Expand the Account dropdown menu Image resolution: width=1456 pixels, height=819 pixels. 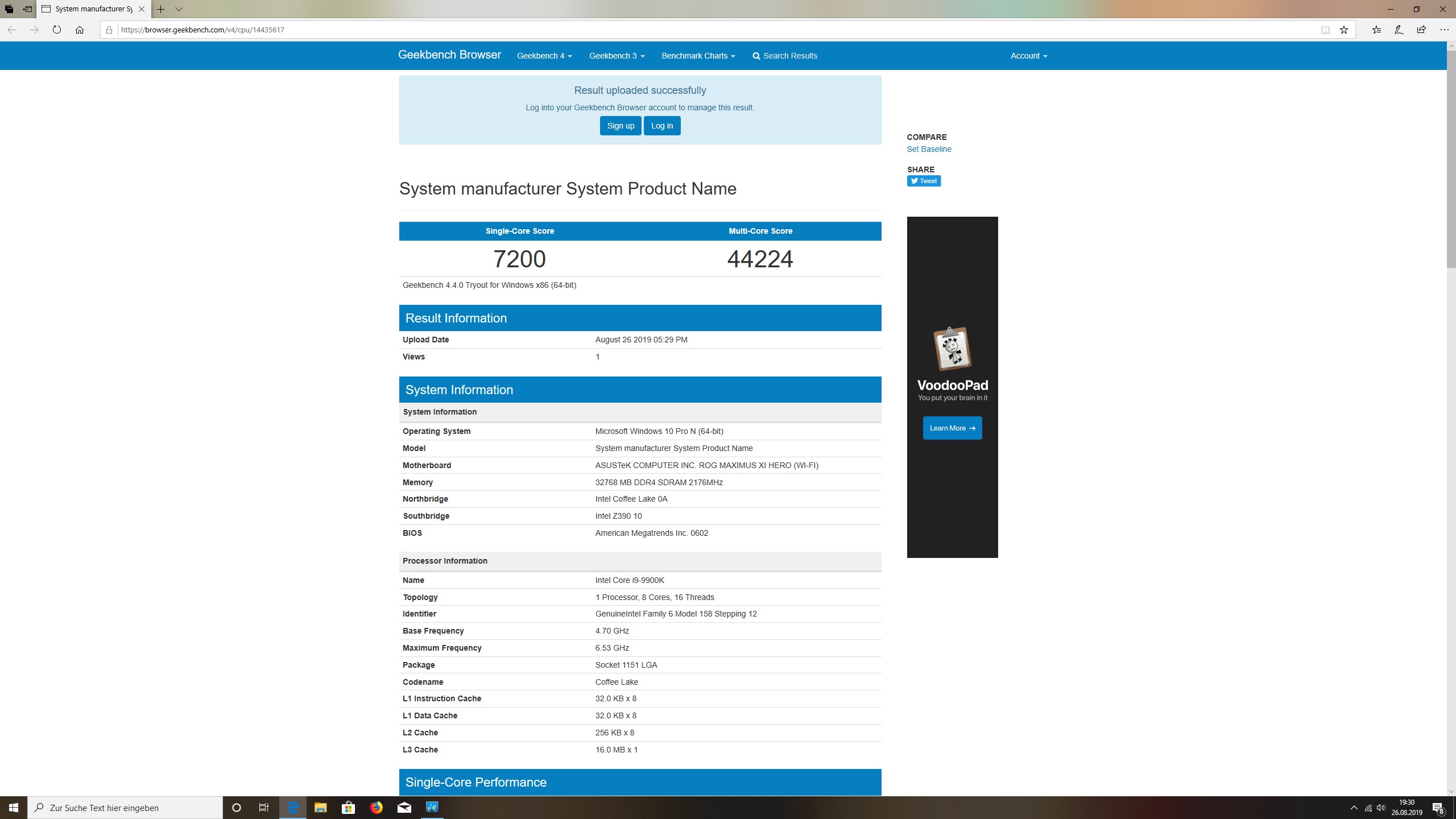pyautogui.click(x=1028, y=56)
